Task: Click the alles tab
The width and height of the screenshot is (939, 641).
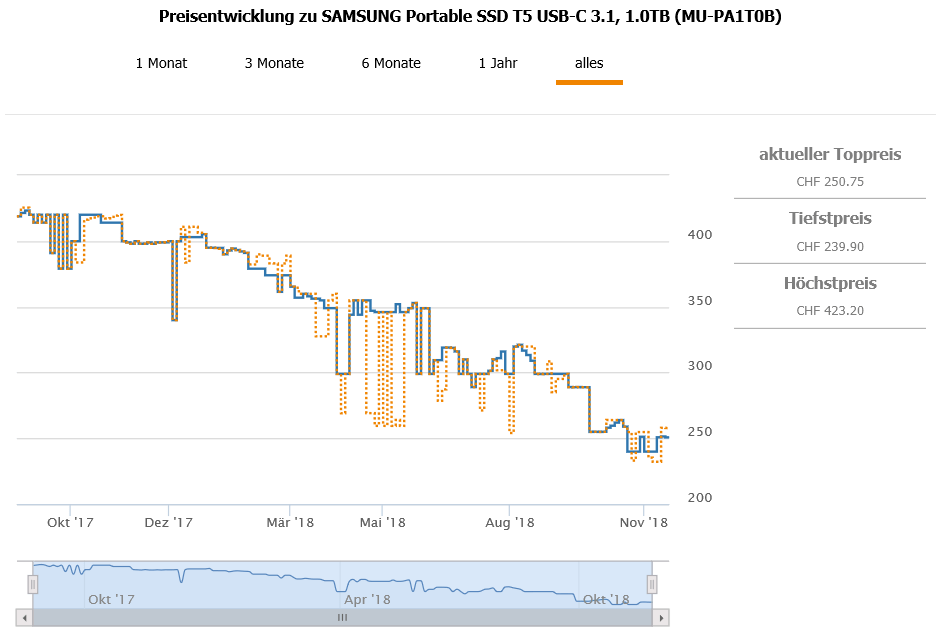Action: coord(589,63)
